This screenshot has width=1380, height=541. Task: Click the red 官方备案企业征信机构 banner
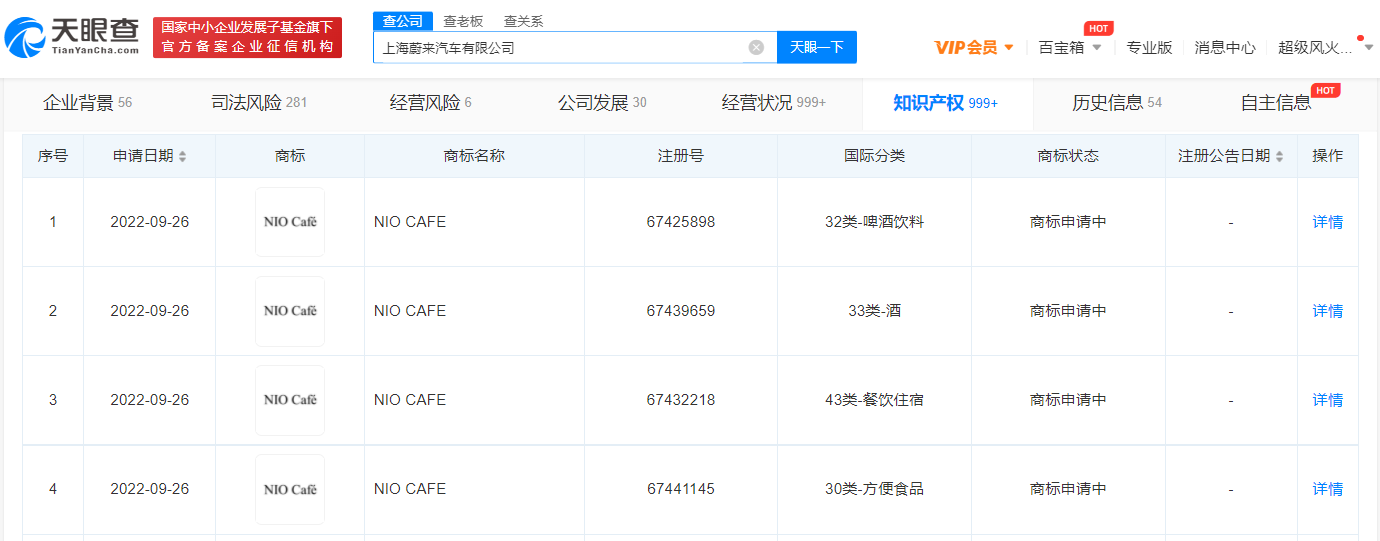(247, 38)
